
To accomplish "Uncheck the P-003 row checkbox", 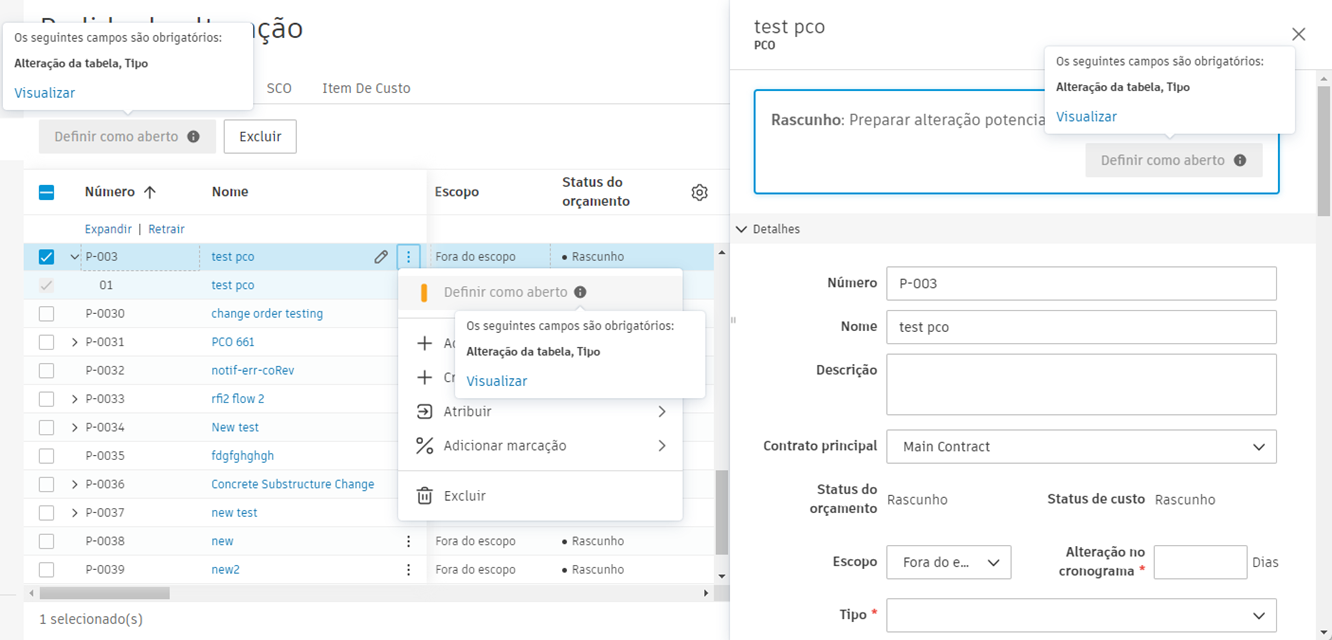I will click(x=46, y=257).
